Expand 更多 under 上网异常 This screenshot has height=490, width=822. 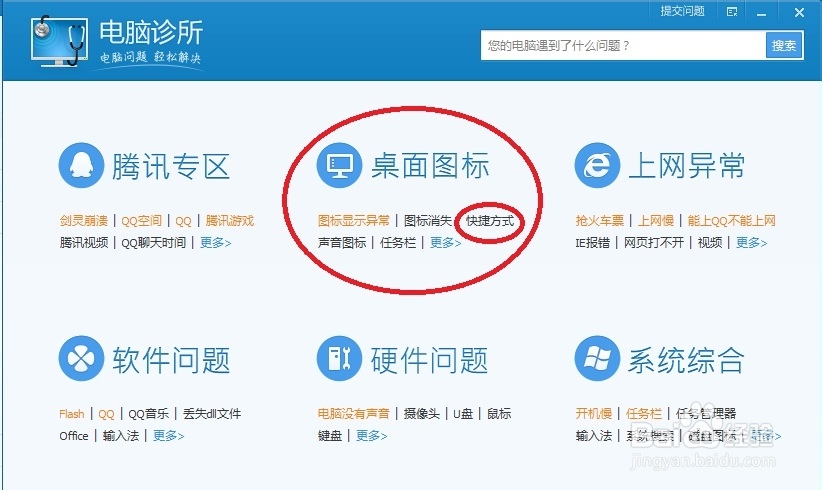point(752,243)
